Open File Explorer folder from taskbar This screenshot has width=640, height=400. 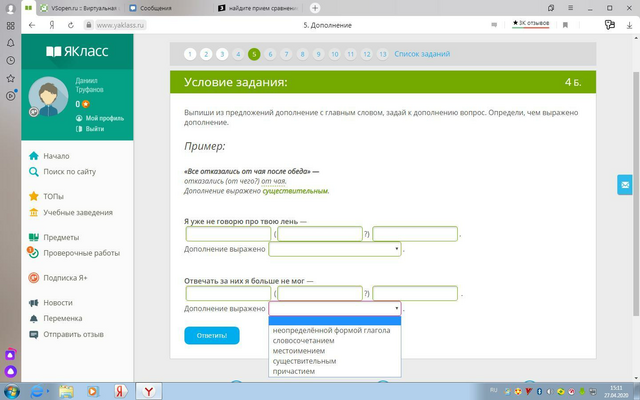(66, 391)
